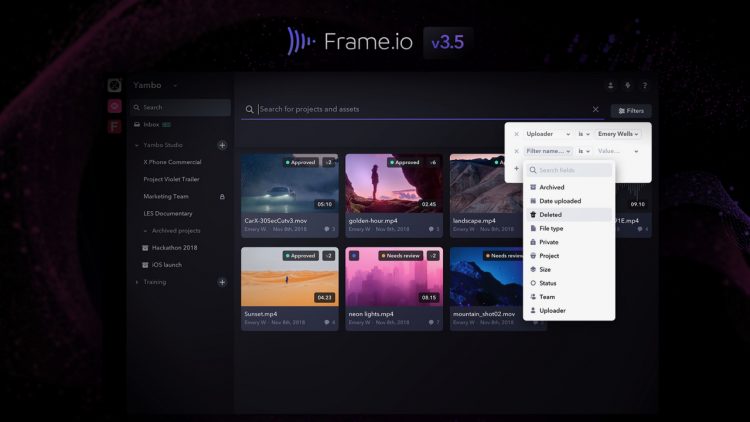Open Sunset.mp4 thumbnail
The image size is (750, 422).
coord(290,277)
